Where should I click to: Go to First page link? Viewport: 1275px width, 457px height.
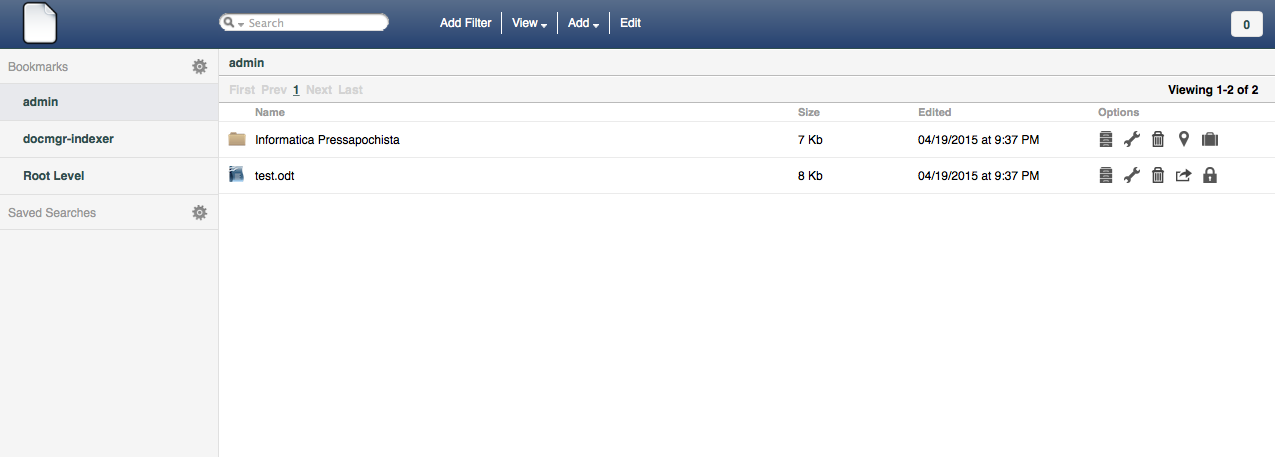242,90
